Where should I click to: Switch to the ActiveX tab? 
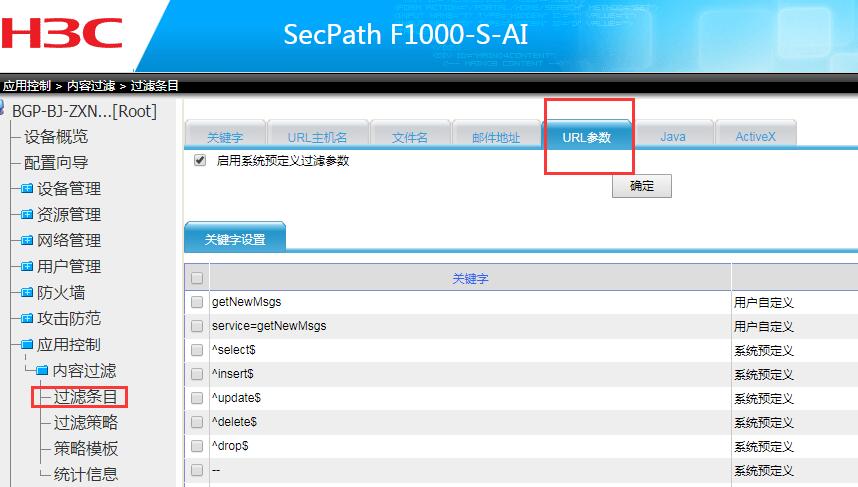click(756, 134)
